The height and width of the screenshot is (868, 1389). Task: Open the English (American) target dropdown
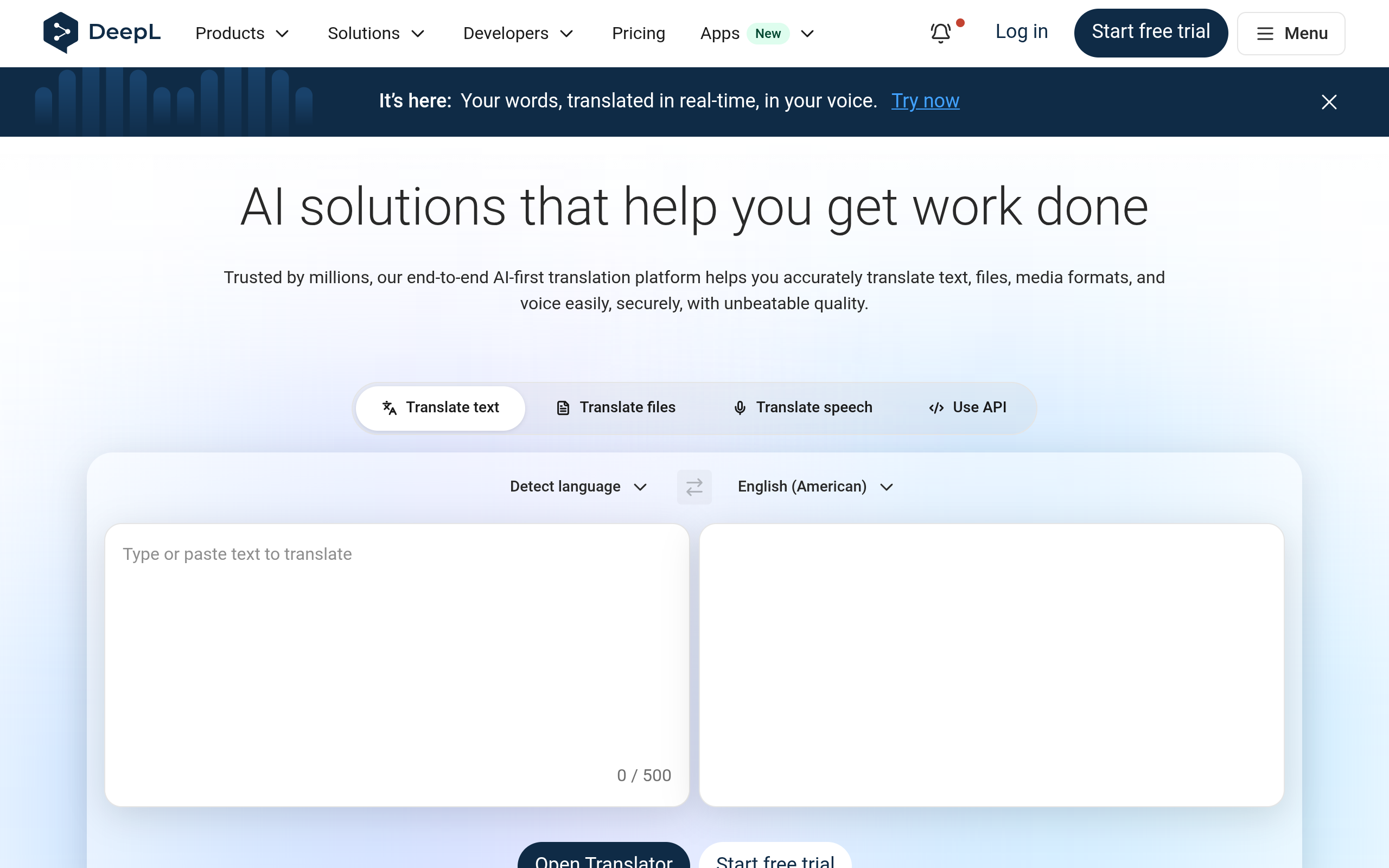pos(815,487)
